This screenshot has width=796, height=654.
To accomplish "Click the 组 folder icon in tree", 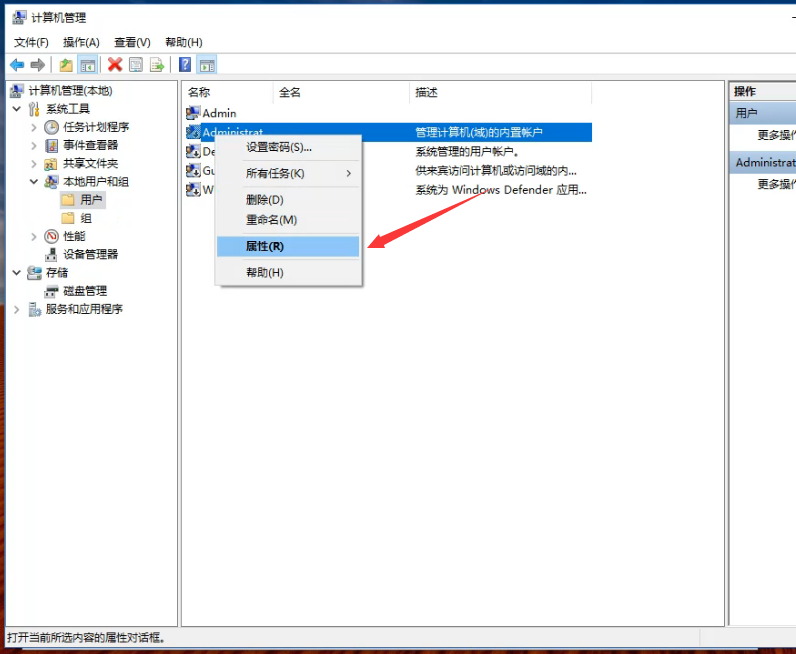I will (68, 218).
